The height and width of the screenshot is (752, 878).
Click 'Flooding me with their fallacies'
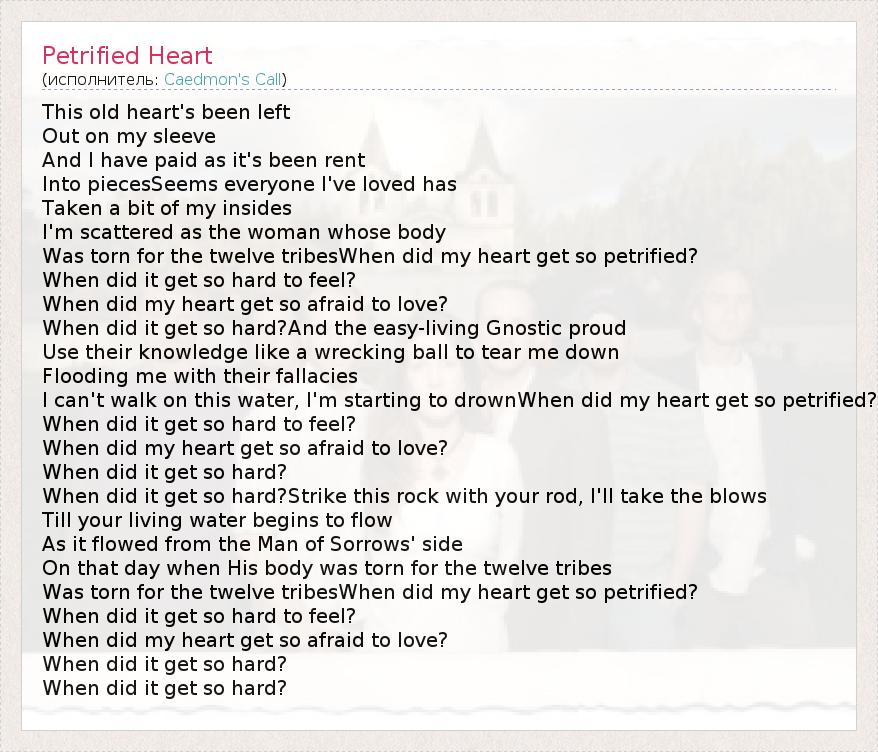pyautogui.click(x=200, y=376)
